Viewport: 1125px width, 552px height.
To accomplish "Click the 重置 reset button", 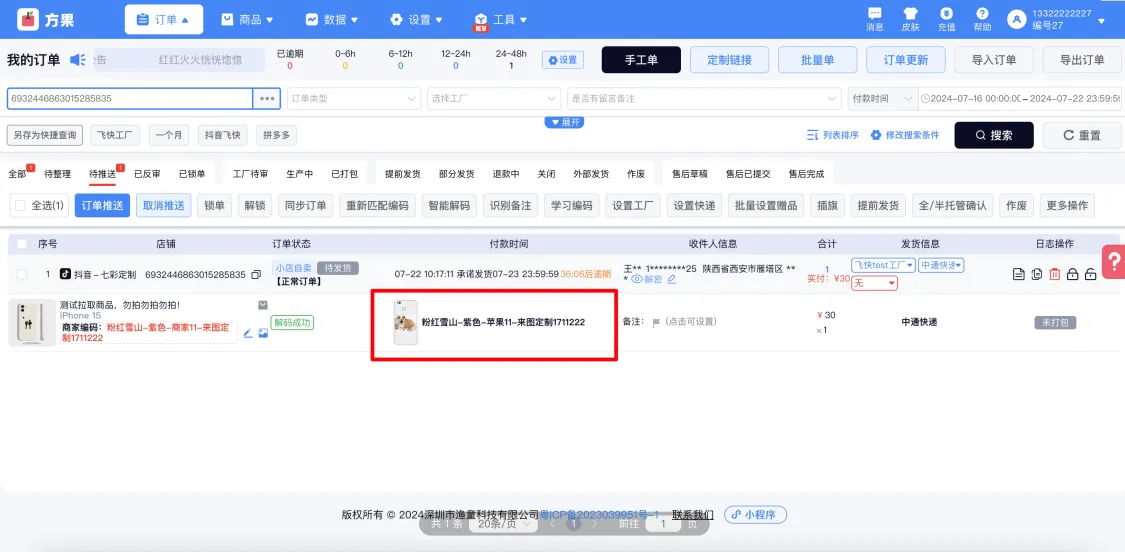I will 1082,135.
